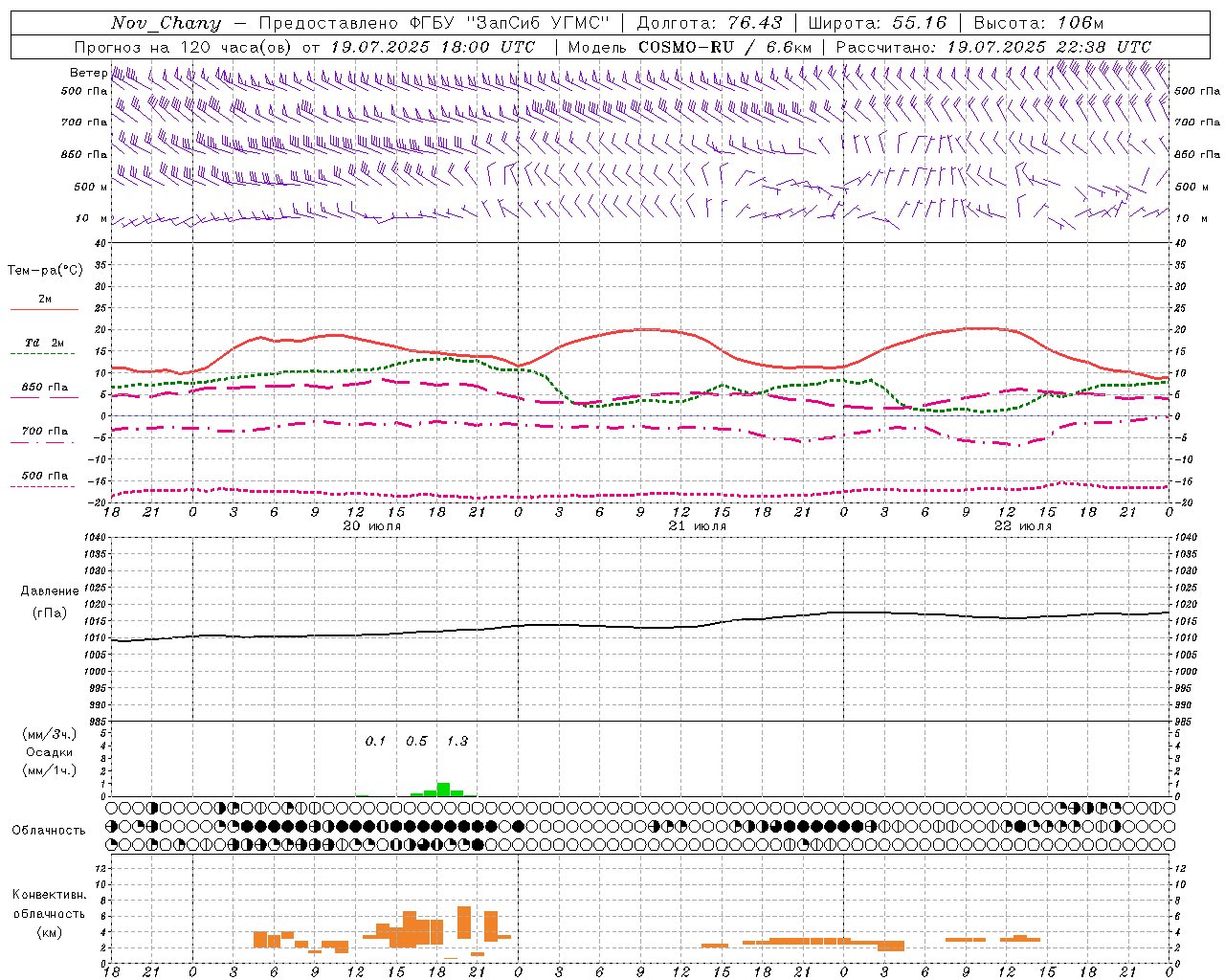Click the "Td 2м" dew point legend
This screenshot has height=980, width=1225.
45,343
